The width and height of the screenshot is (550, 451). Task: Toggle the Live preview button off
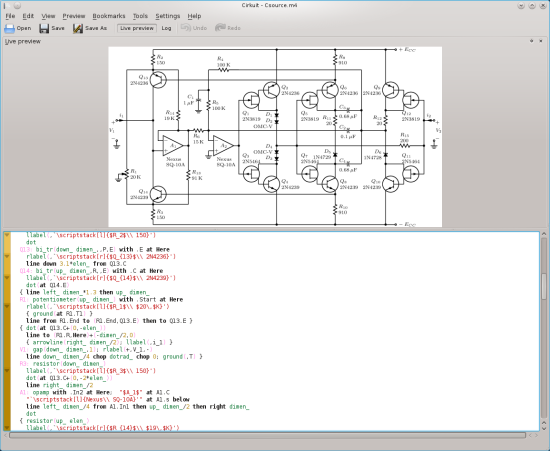pos(137,28)
